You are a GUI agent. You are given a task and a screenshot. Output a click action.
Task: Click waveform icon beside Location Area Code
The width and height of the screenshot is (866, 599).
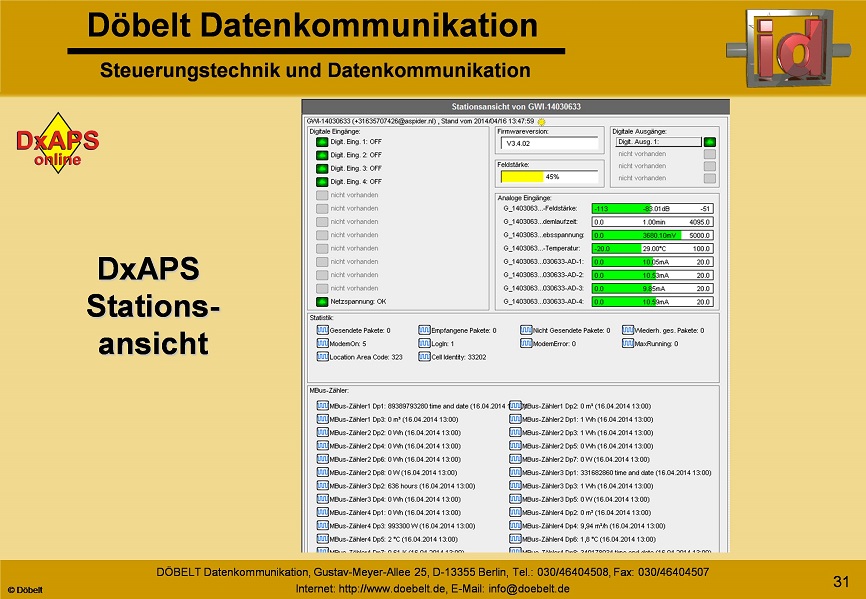[x=323, y=357]
